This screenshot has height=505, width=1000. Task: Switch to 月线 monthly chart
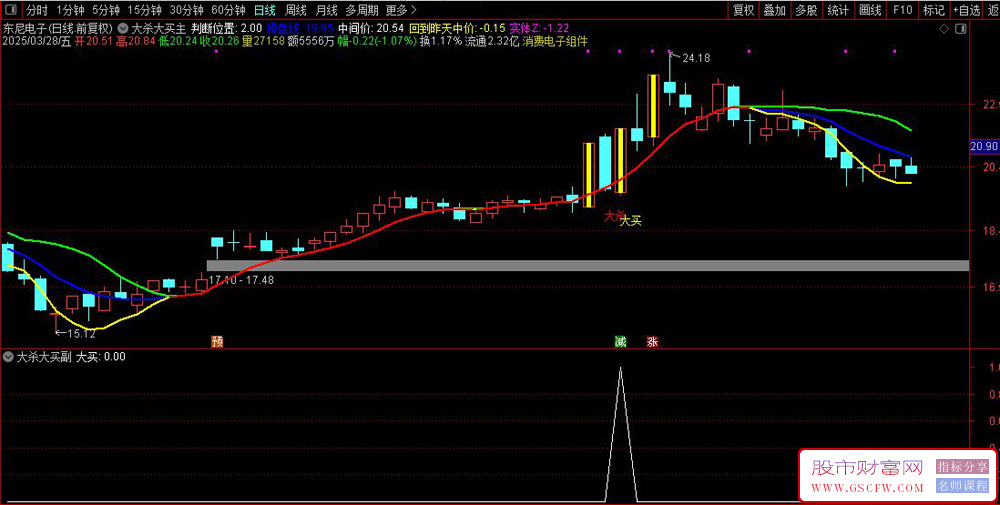point(327,10)
